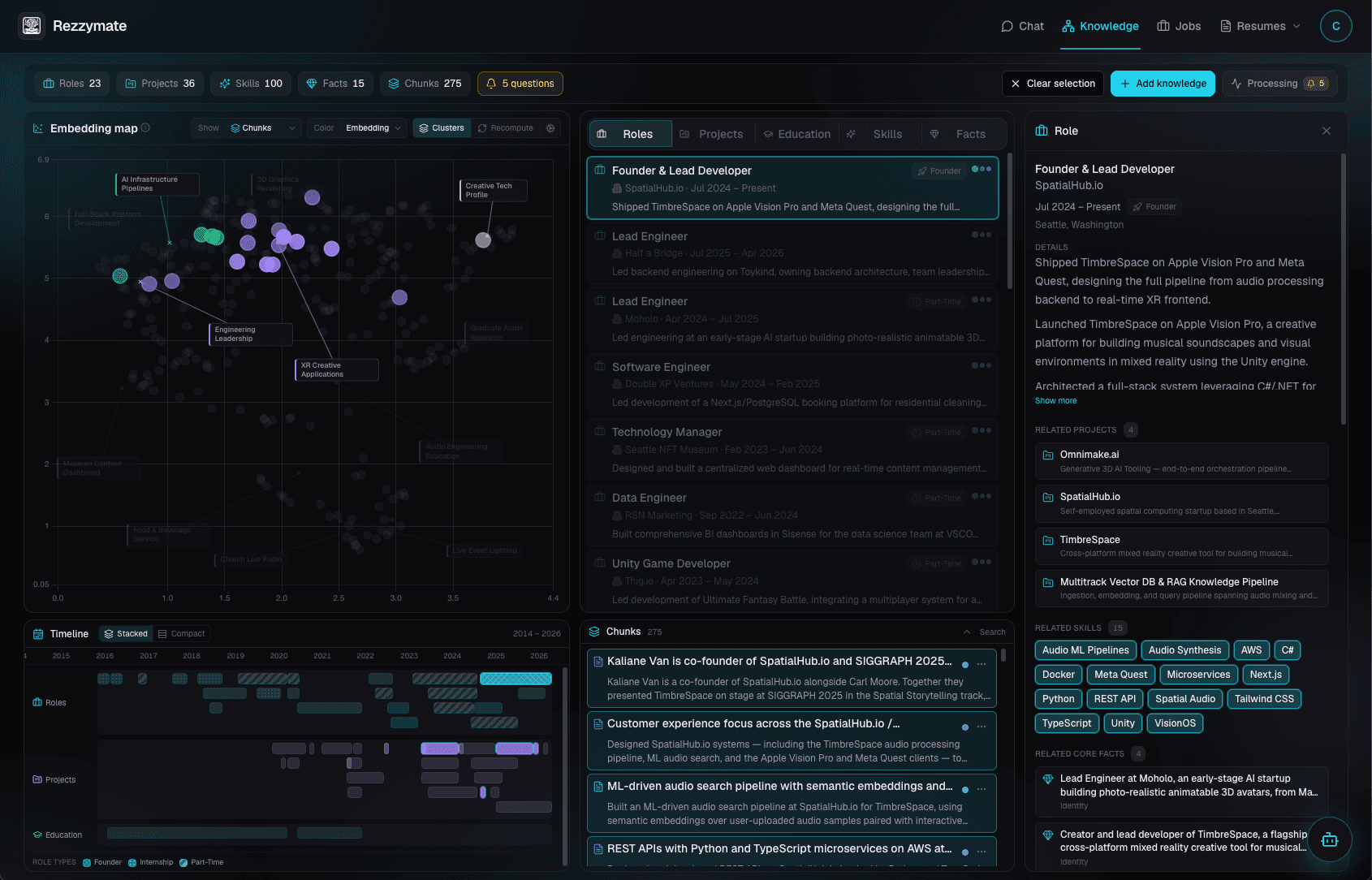Click the document icon of REST APIs chunk
Viewport: 1372px width, 880px height.
tap(598, 849)
